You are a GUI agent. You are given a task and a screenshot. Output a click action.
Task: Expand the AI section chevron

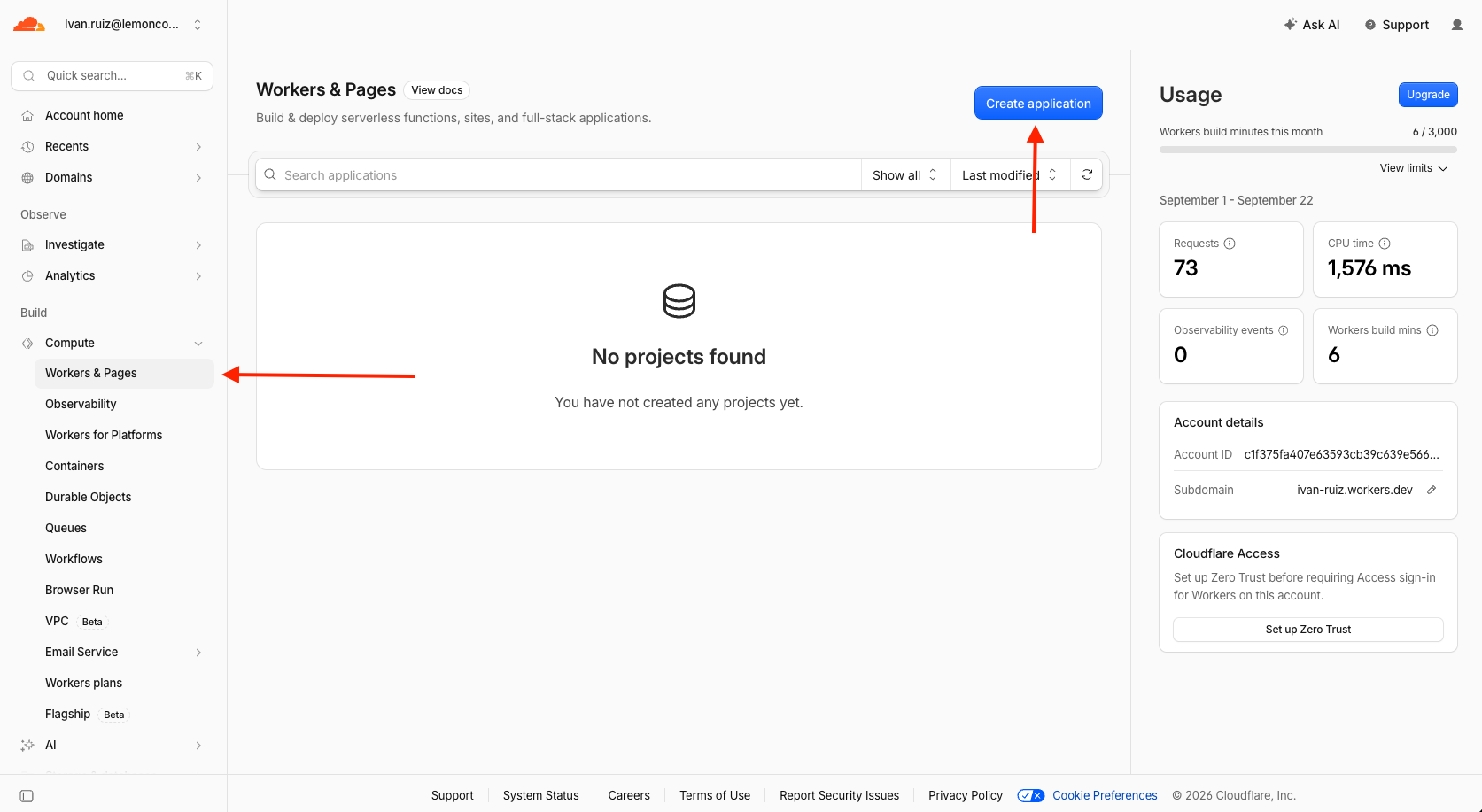pyautogui.click(x=198, y=746)
